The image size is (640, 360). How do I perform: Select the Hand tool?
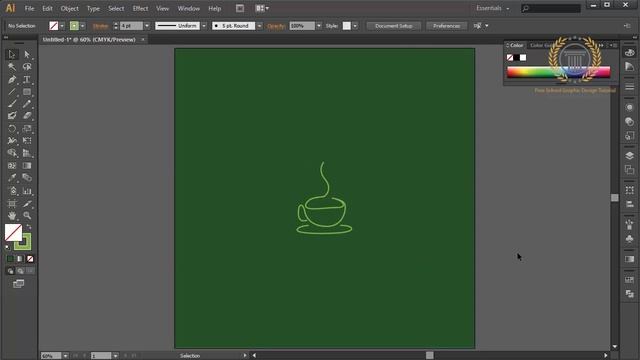(11, 215)
